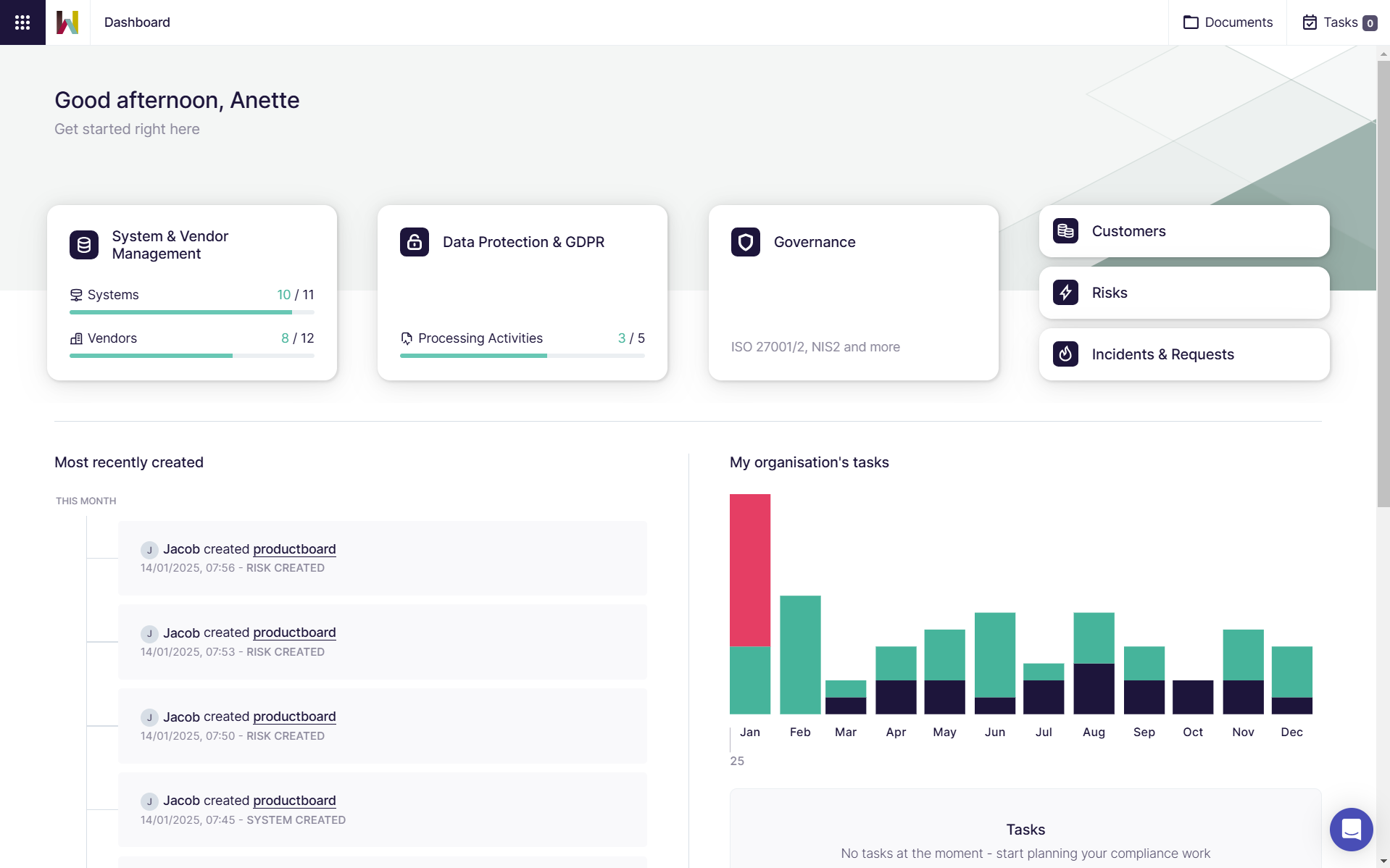Open productboard link from the 07:50 entry
1390x868 pixels.
tap(294, 717)
